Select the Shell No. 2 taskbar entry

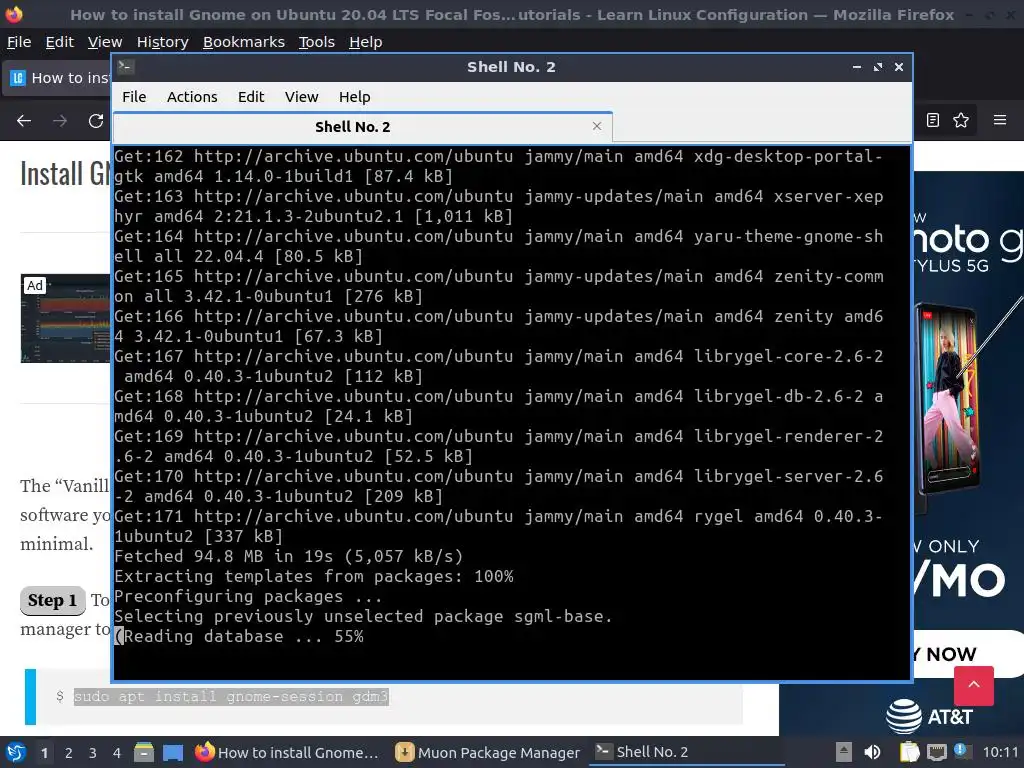tap(687, 752)
